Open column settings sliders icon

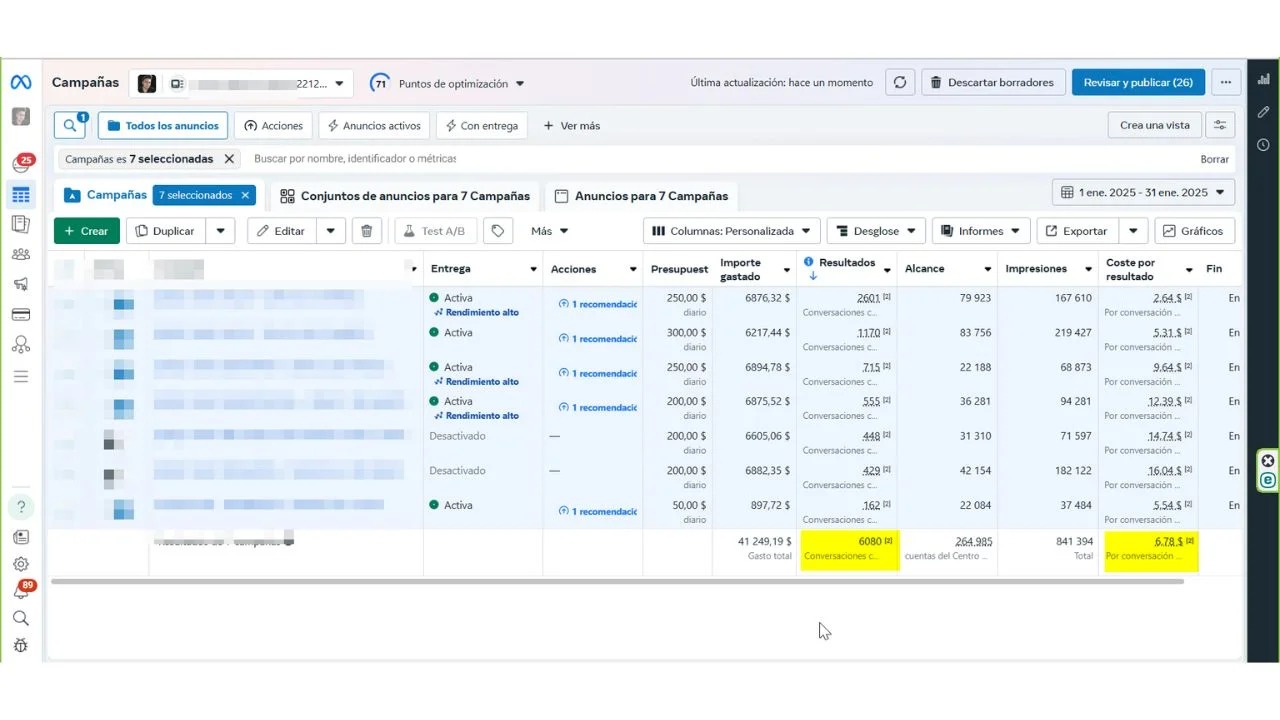[x=1219, y=125]
